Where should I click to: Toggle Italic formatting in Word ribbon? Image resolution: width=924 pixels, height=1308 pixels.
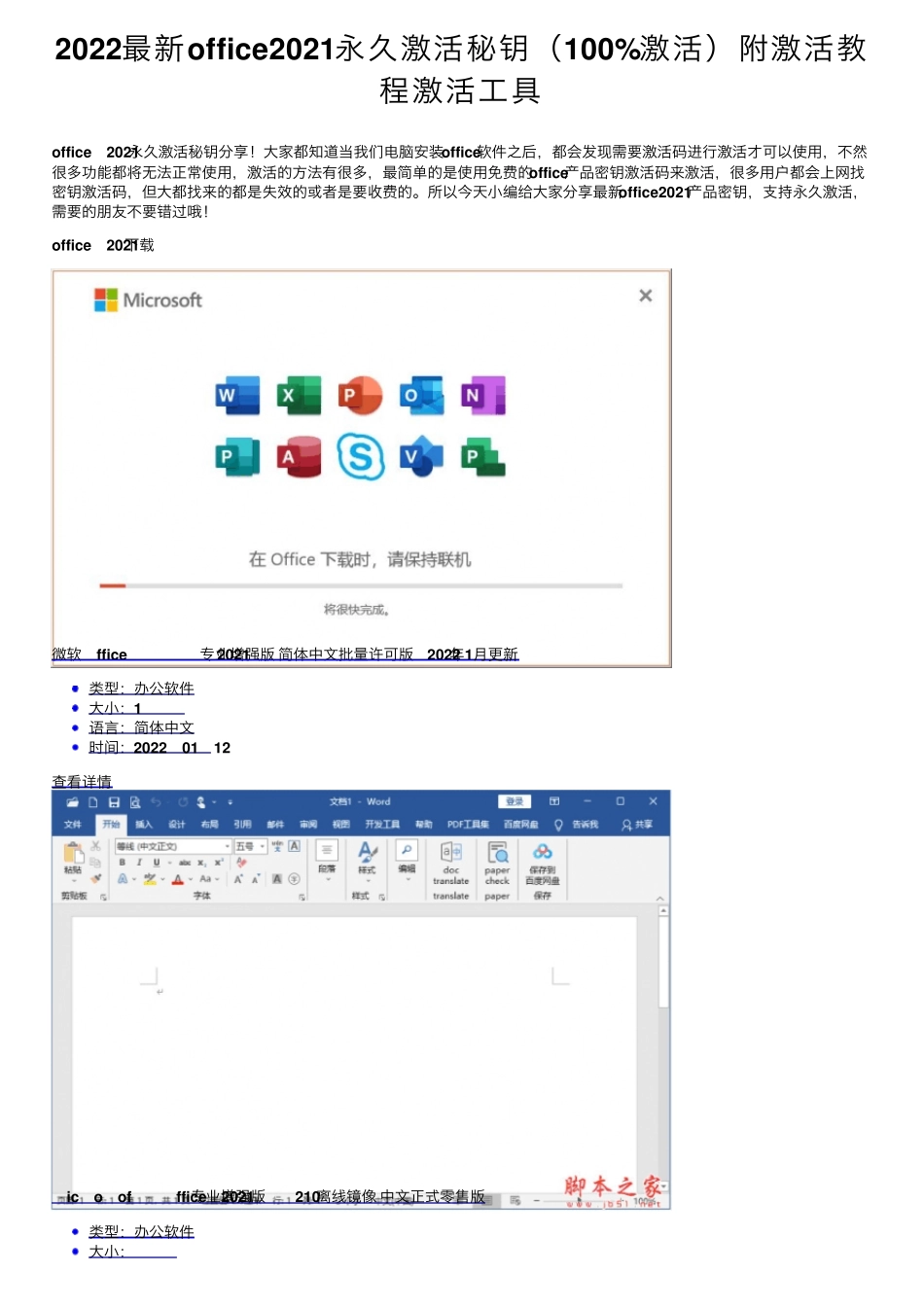tap(139, 863)
